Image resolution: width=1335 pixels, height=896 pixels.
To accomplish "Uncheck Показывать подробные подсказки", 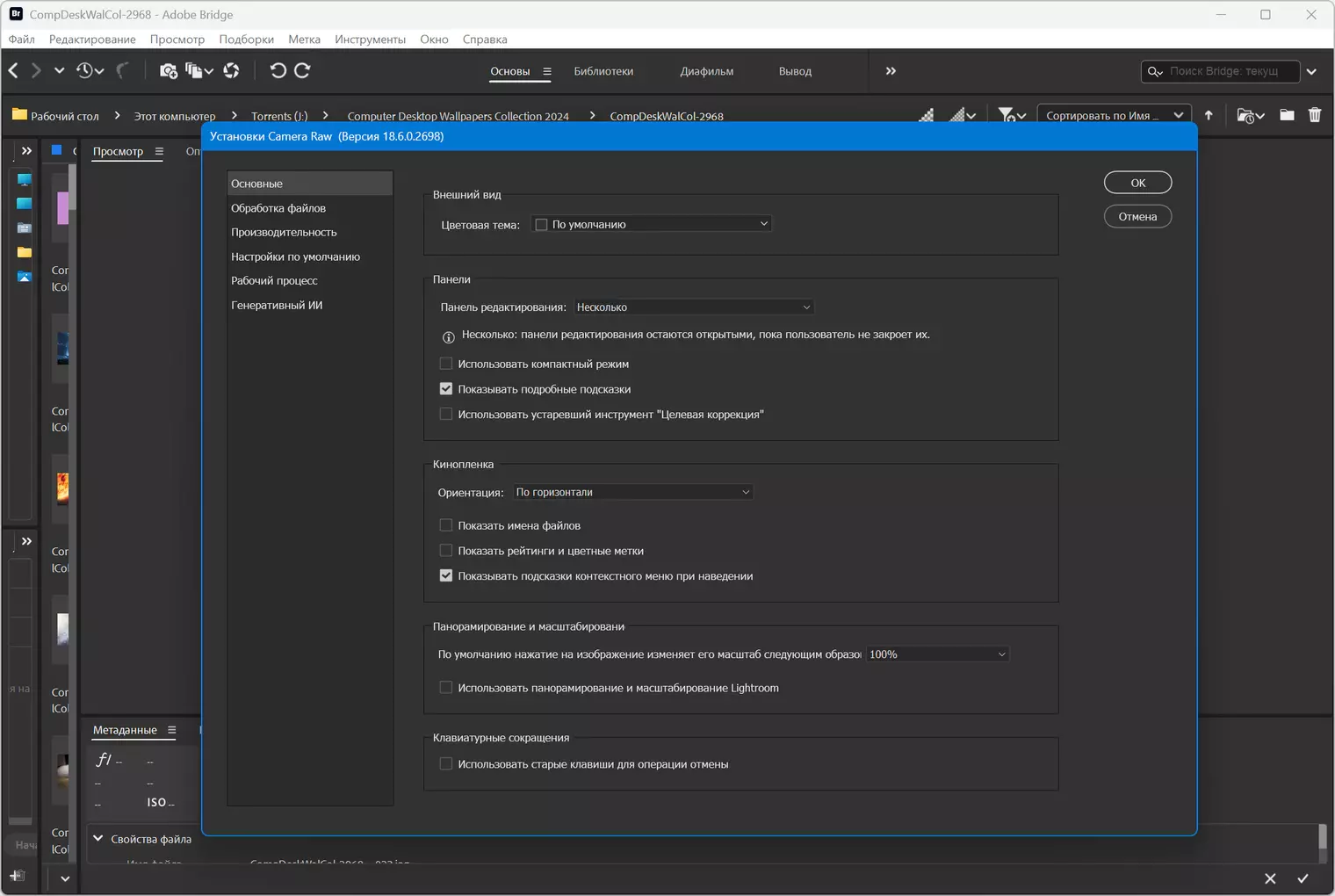I will (x=446, y=389).
